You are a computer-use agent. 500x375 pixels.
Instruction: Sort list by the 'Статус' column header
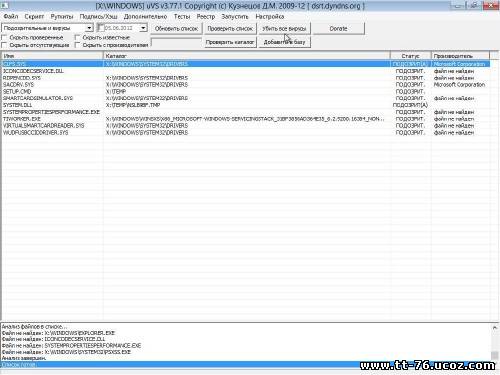[x=410, y=56]
